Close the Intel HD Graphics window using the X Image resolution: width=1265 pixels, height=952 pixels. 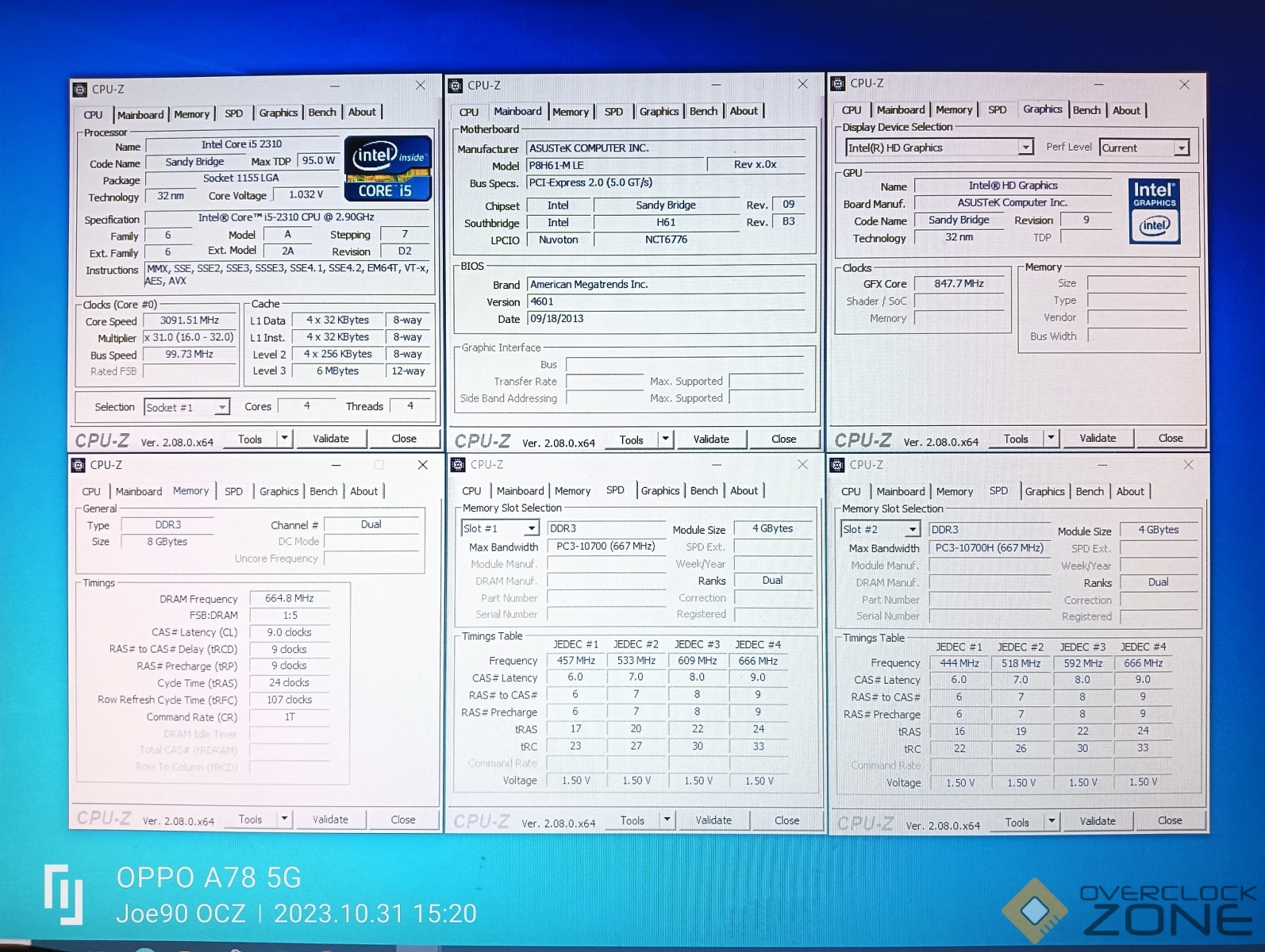tap(1184, 84)
